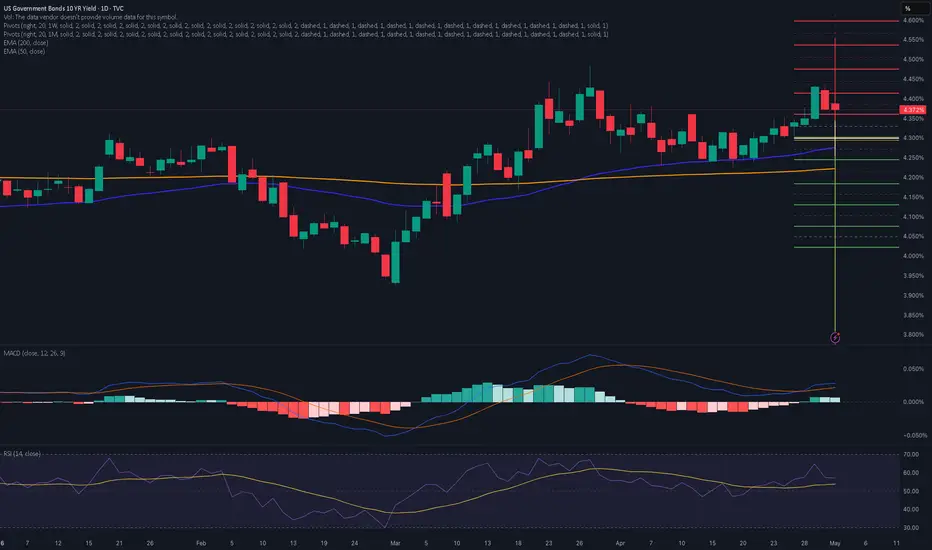The image size is (932, 550).
Task: Select the Pivots 1W indicator legend
Action: click(306, 26)
